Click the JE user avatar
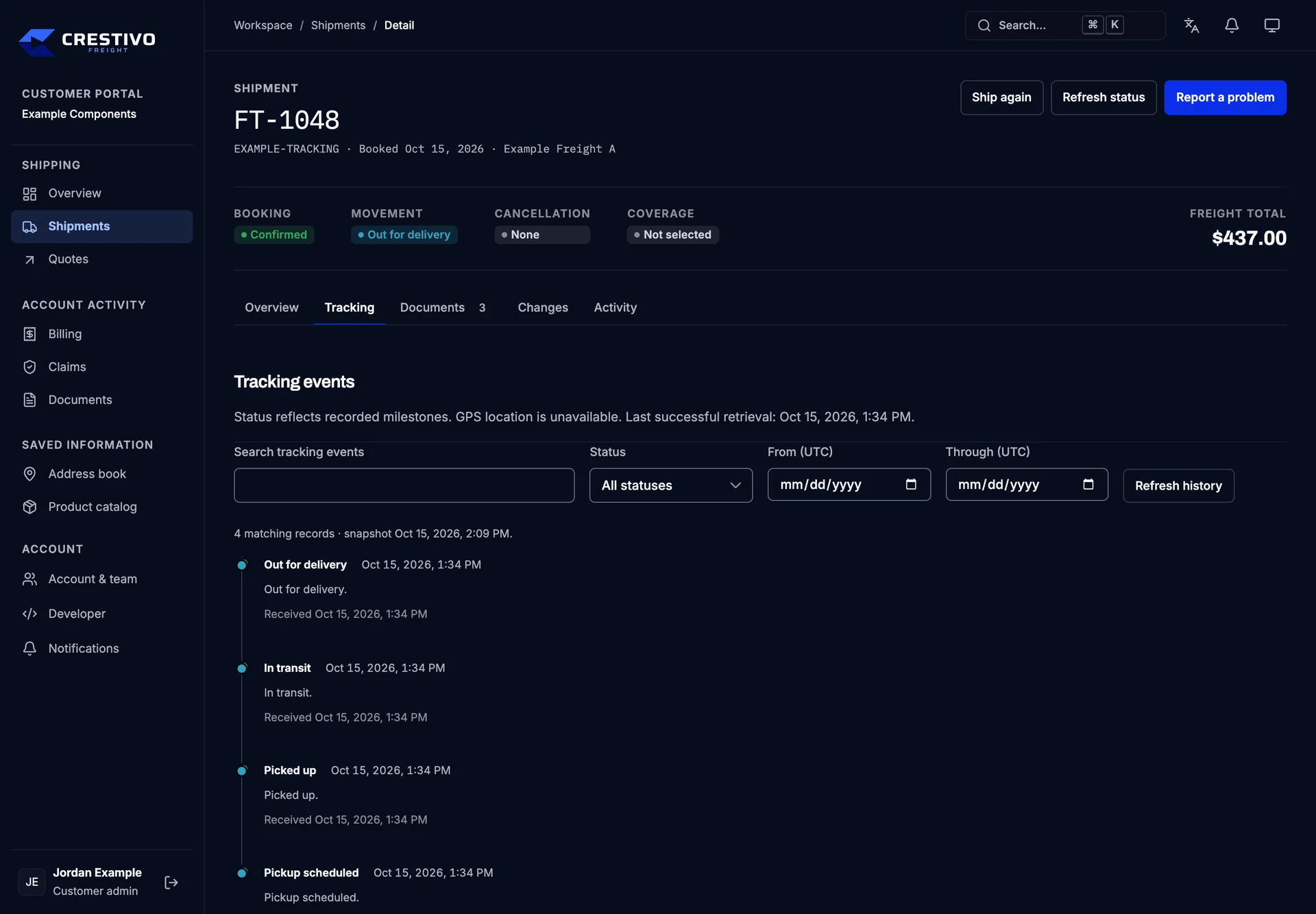Screen dimensions: 1316x914 point(32,882)
